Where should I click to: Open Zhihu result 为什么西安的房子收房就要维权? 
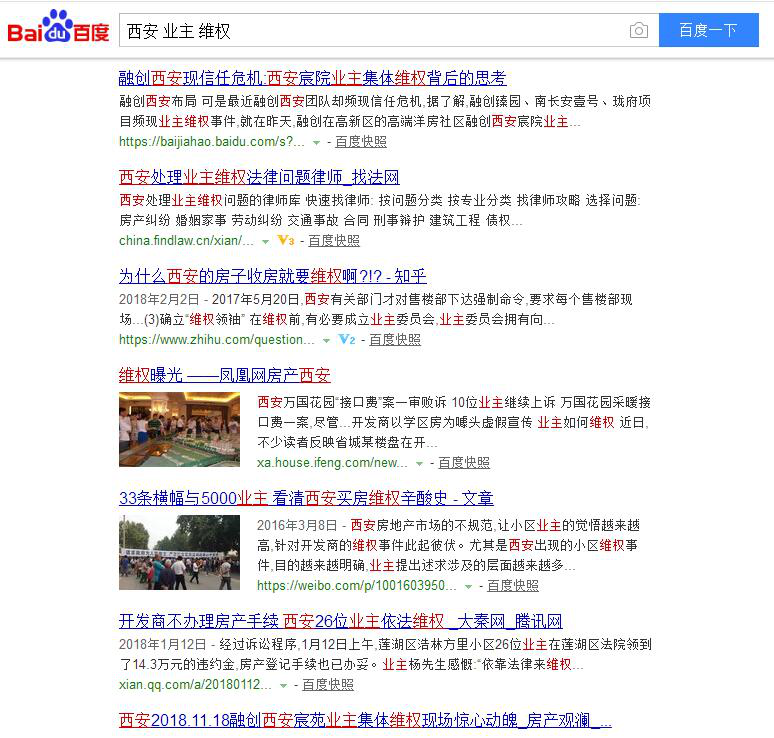(272, 276)
